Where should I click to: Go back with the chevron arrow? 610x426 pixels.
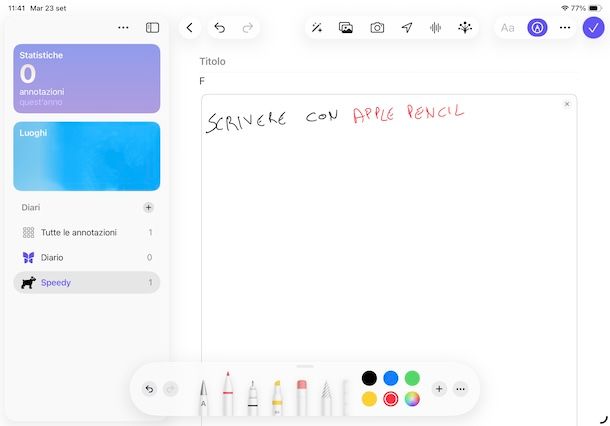[189, 28]
